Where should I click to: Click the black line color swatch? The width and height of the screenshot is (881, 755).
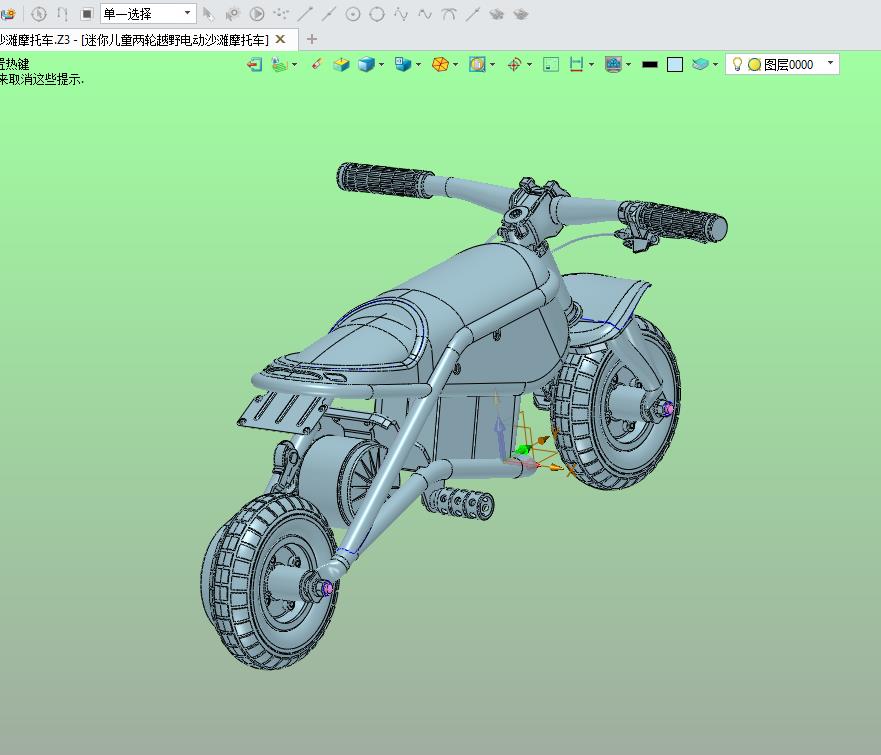[649, 64]
